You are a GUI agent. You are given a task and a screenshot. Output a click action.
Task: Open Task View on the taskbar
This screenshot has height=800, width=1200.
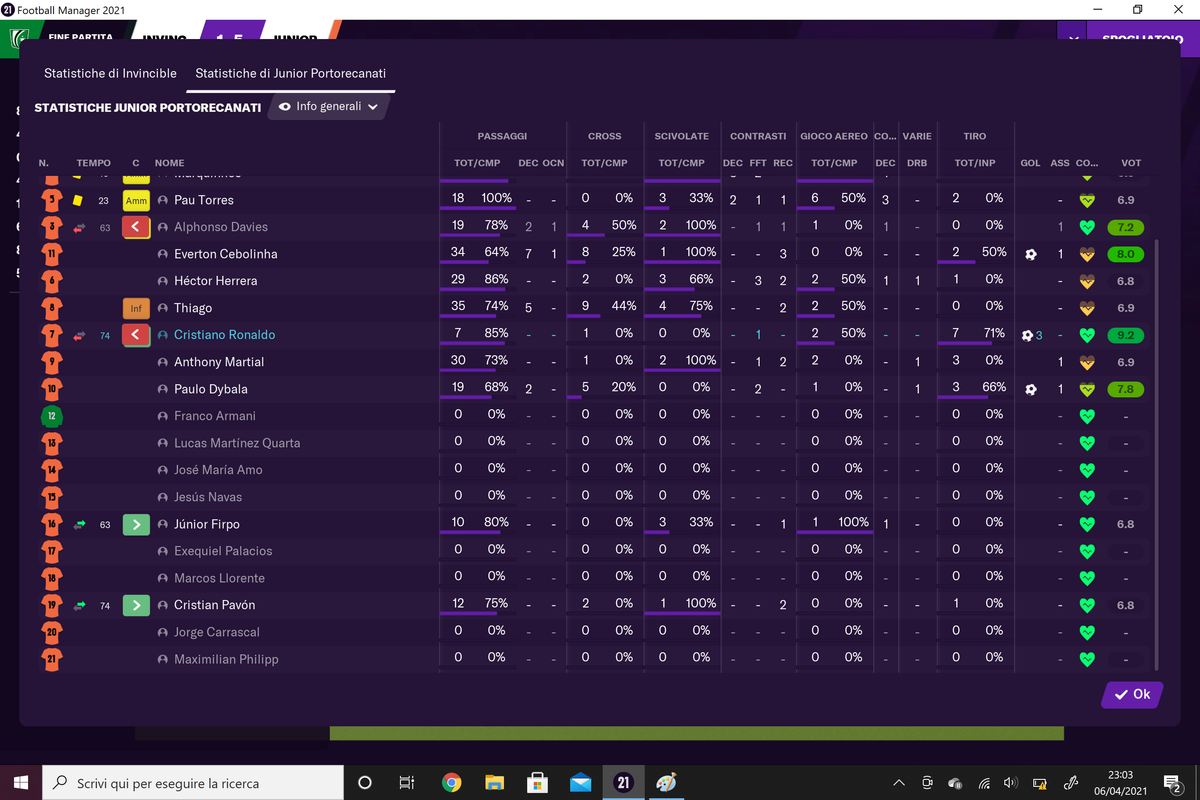tap(406, 783)
